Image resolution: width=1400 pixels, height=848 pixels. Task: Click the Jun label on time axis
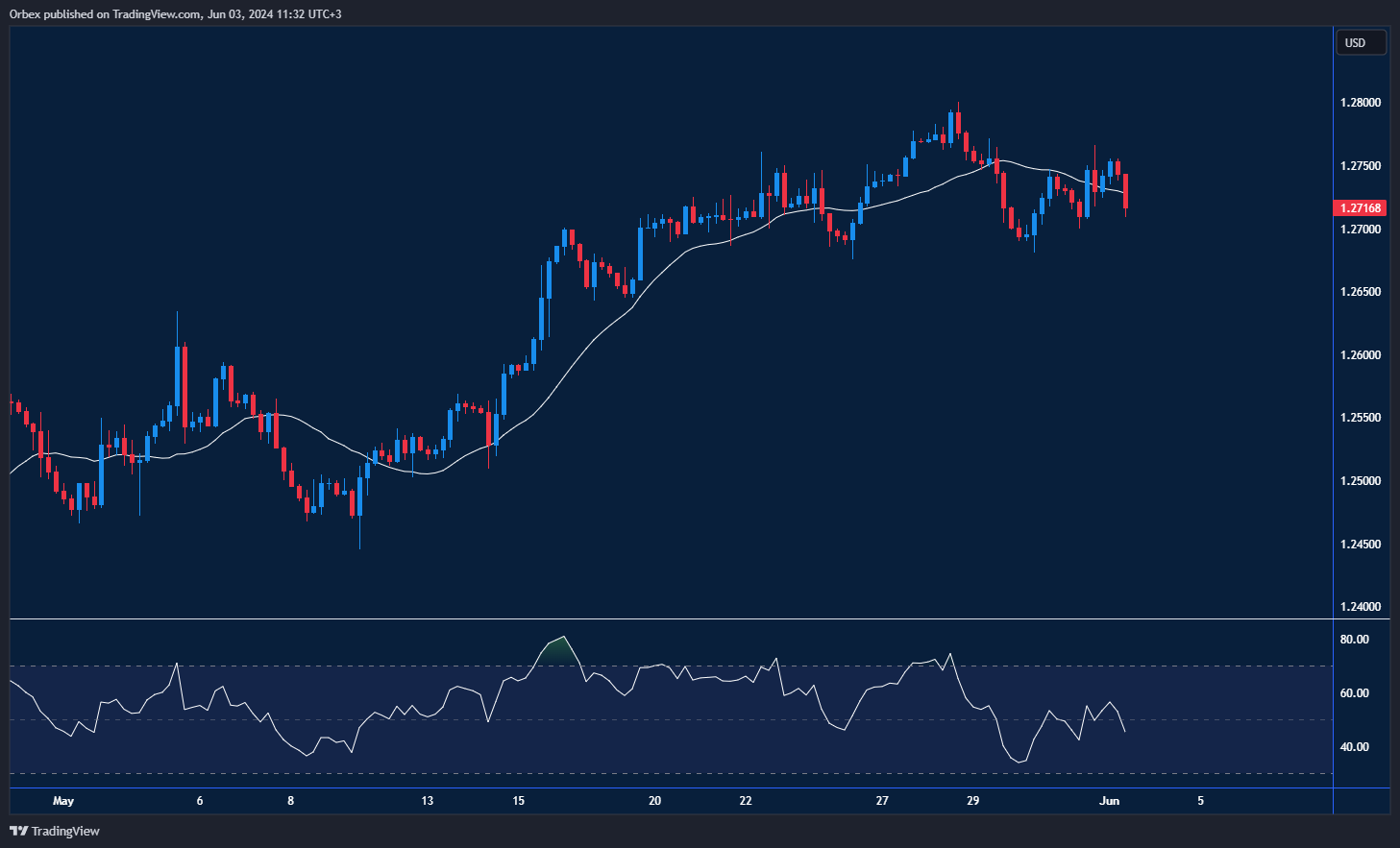[1109, 801]
